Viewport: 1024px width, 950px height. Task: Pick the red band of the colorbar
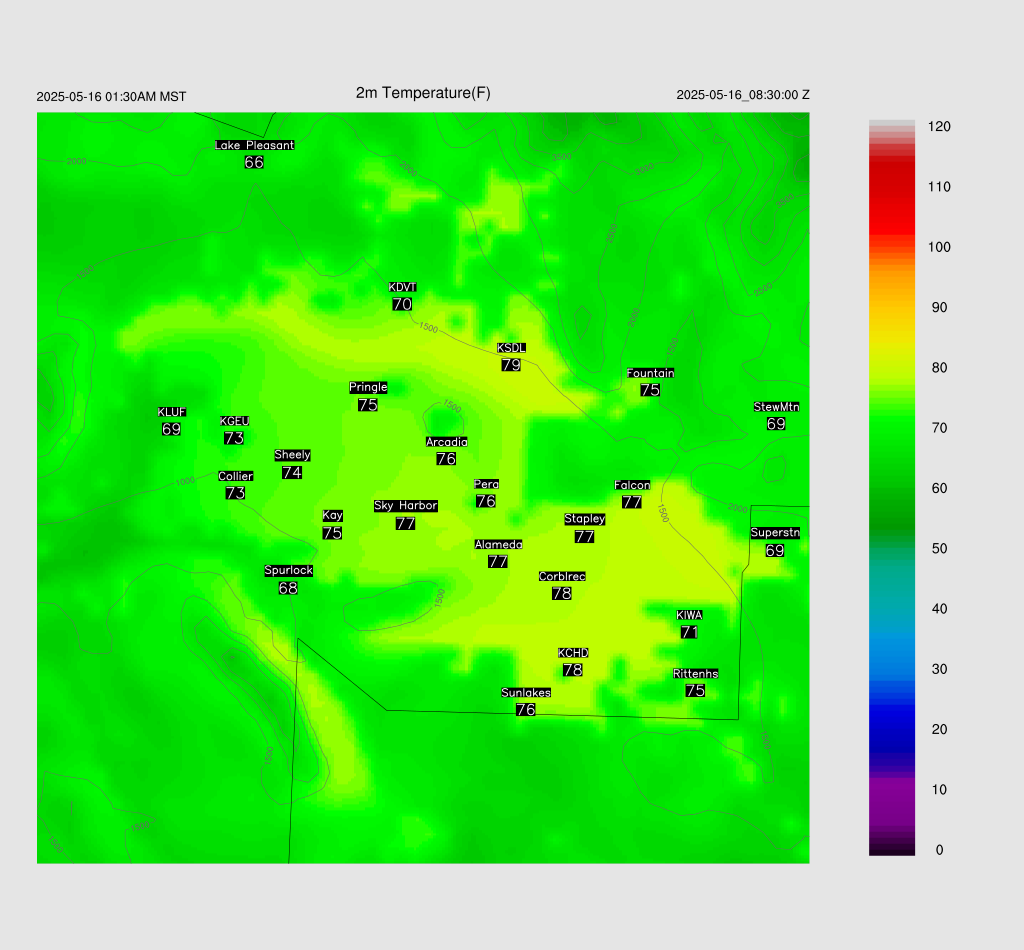[891, 196]
